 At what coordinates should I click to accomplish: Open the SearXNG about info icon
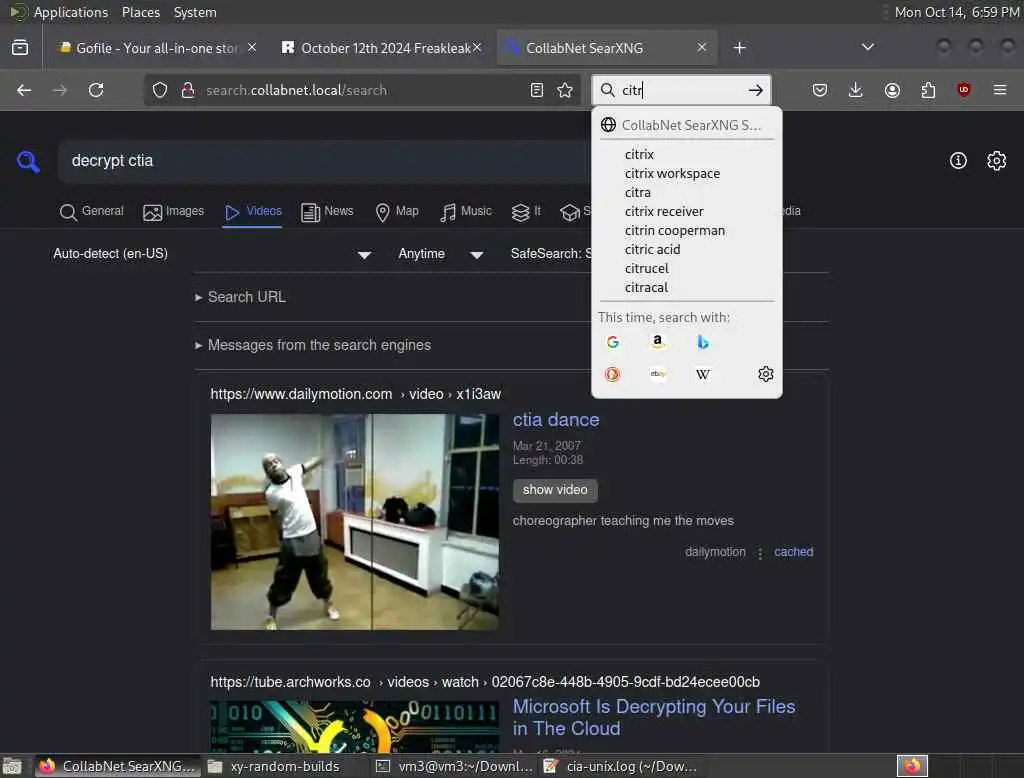click(x=958, y=161)
